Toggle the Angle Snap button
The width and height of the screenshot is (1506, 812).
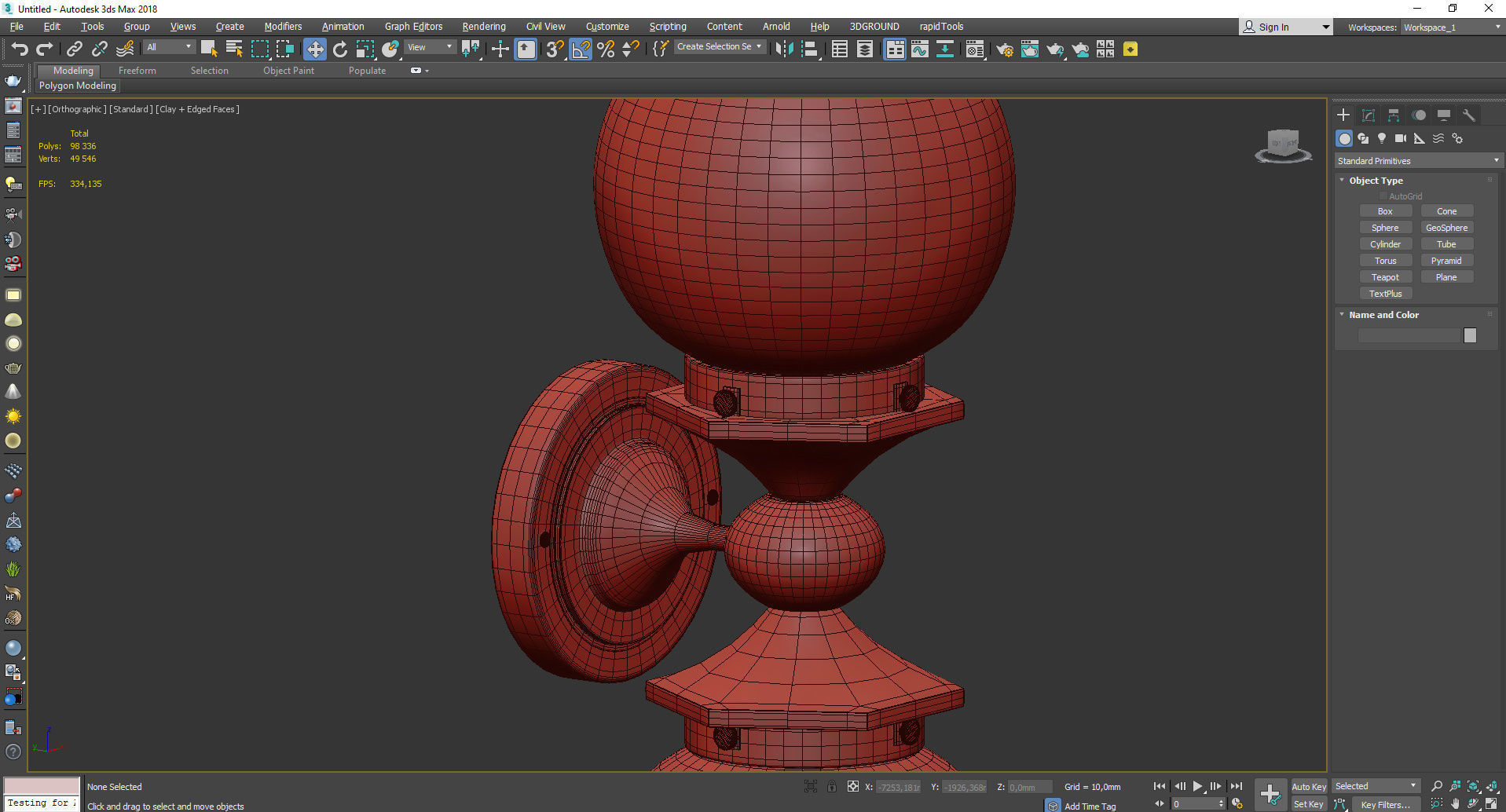pyautogui.click(x=581, y=49)
